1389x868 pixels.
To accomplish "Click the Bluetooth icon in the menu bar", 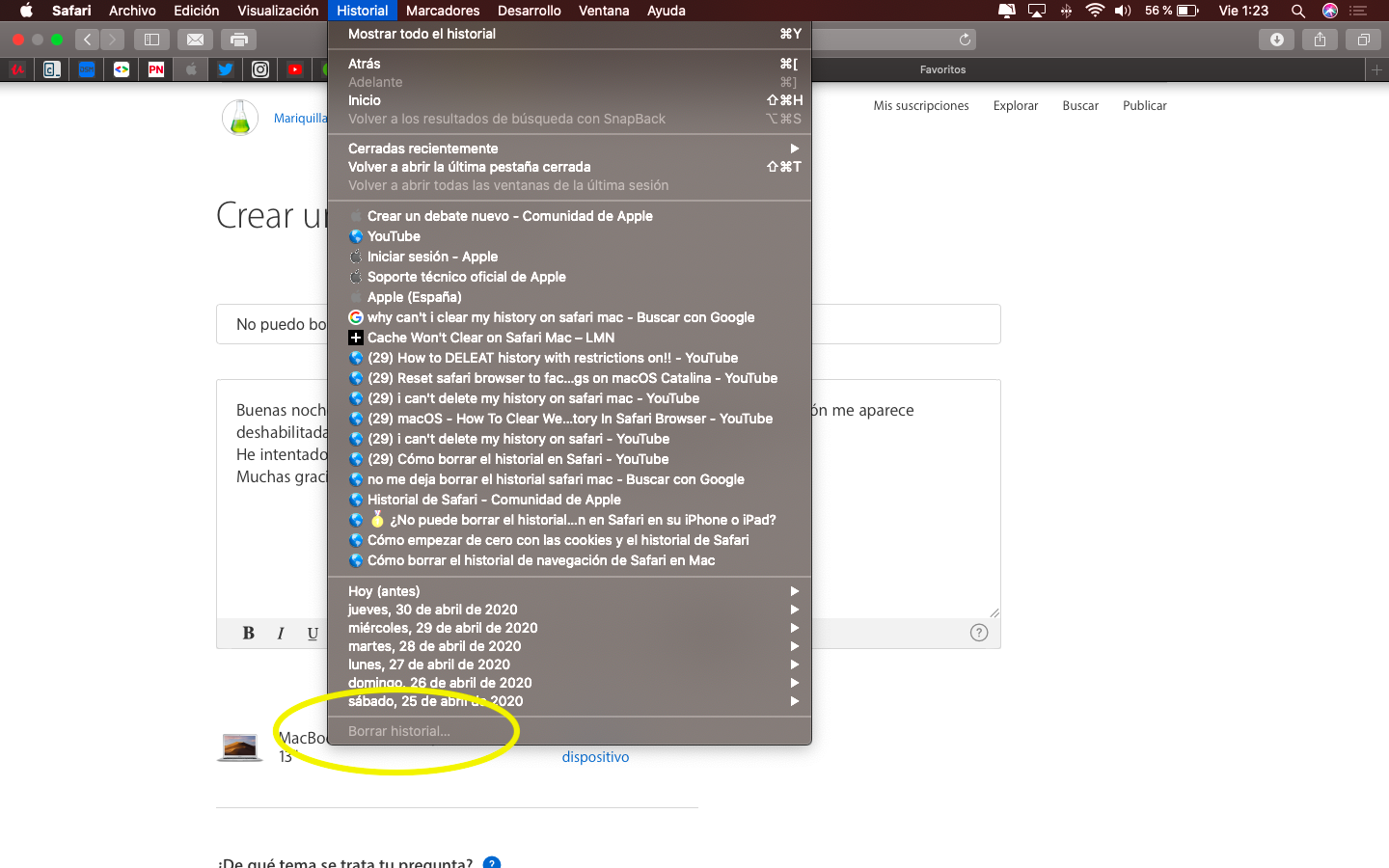I will [1066, 11].
